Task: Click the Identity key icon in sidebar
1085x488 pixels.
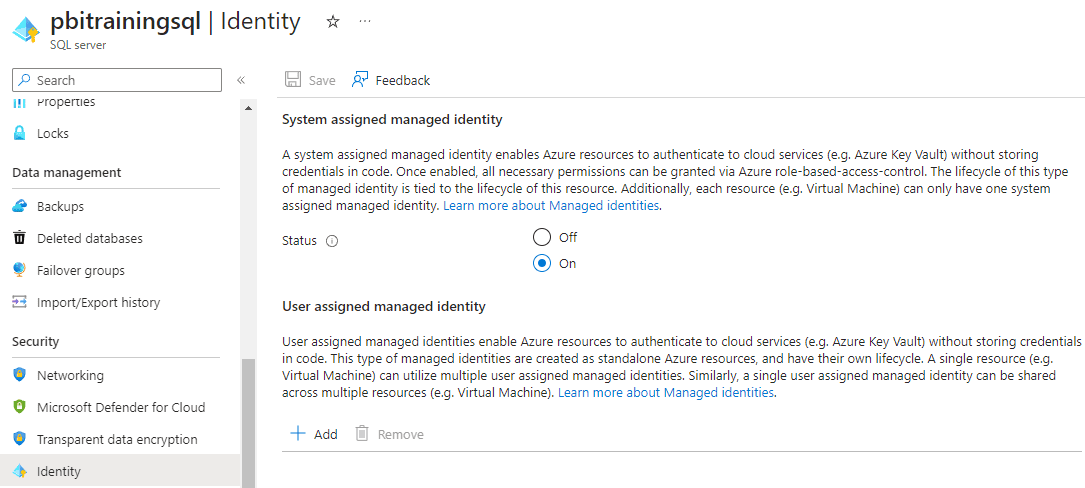Action: click(20, 471)
